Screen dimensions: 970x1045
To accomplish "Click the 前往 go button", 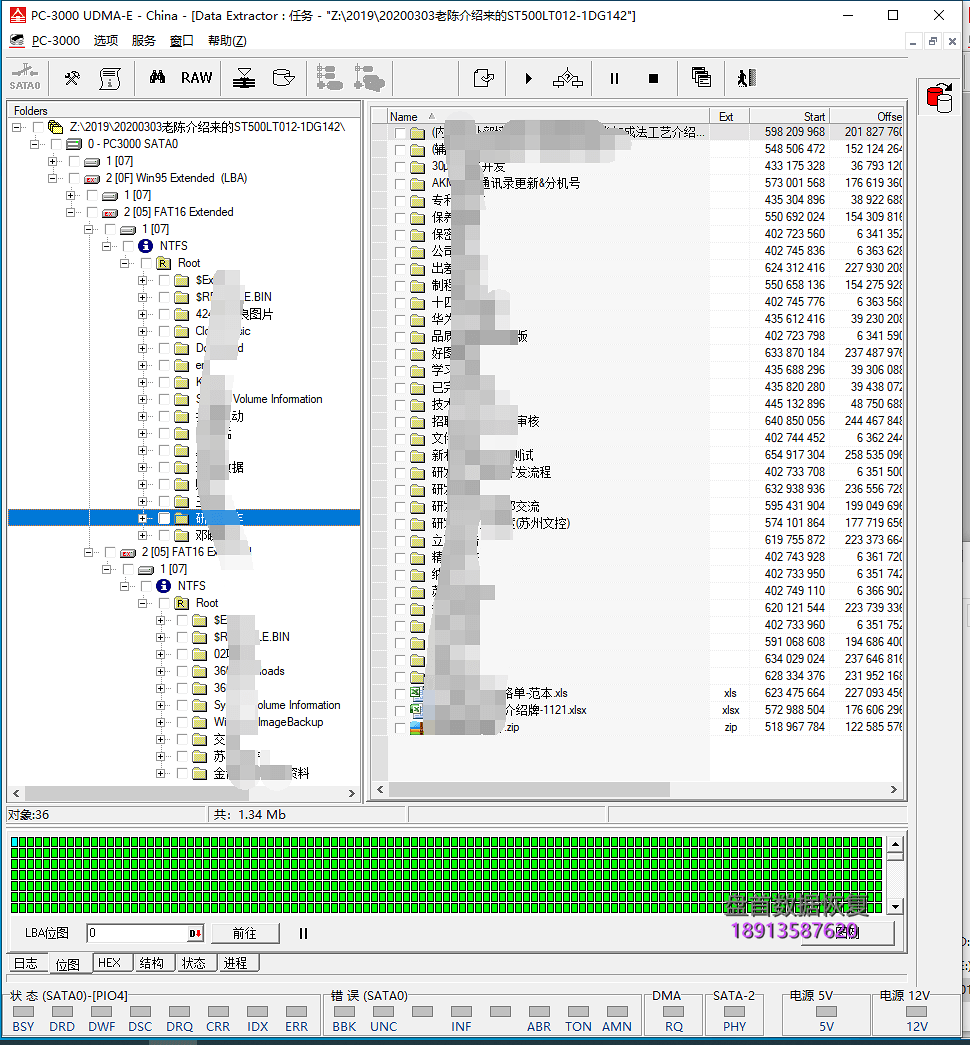I will 245,933.
